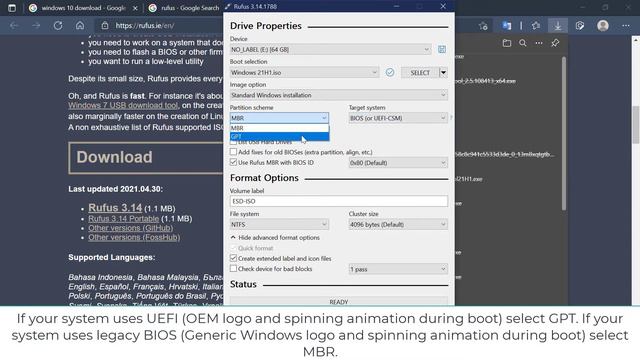Click the READY status progress bar

tap(339, 302)
